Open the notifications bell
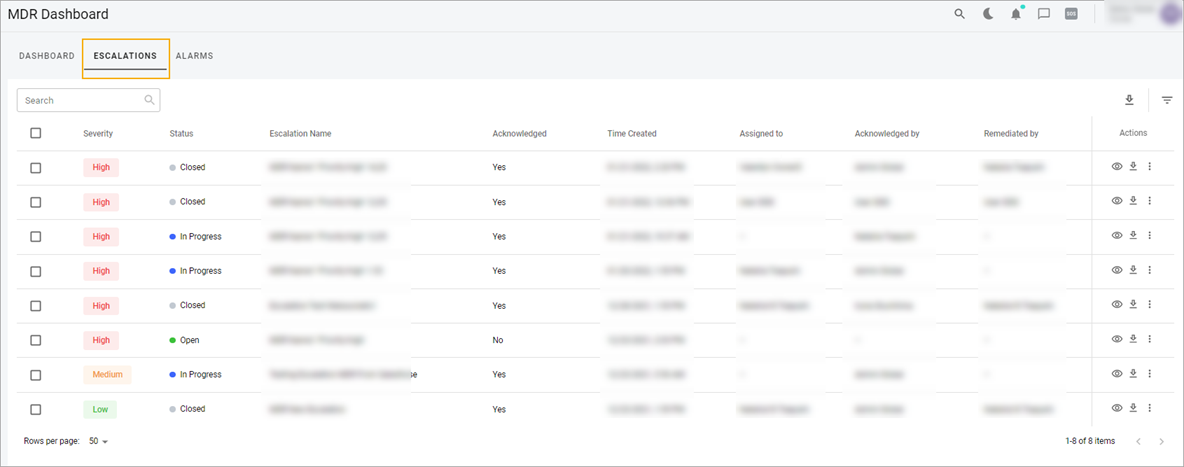Image resolution: width=1184 pixels, height=467 pixels. pos(1016,14)
